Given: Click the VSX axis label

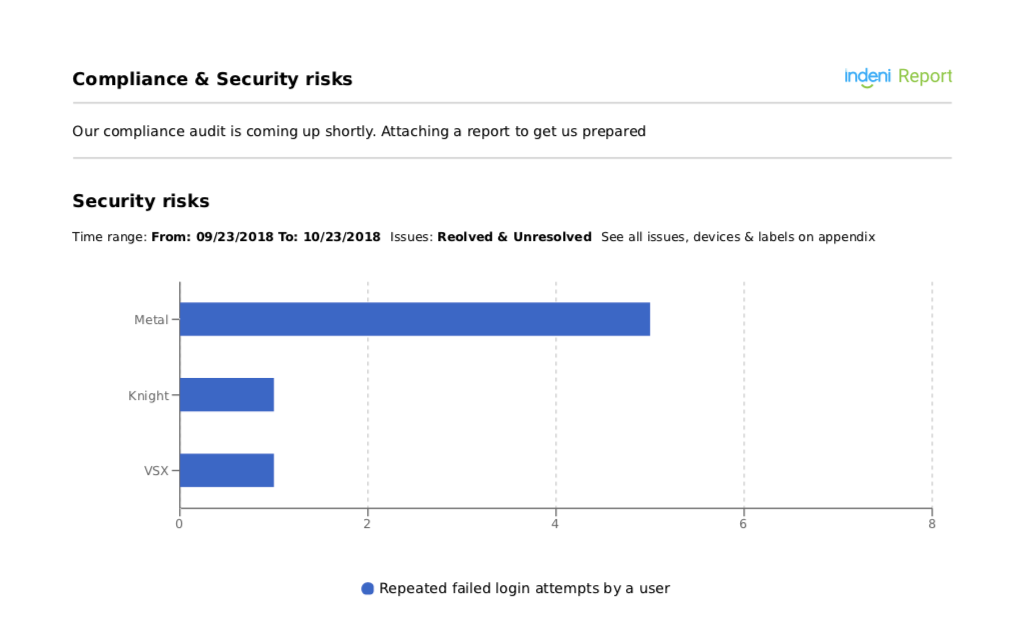Looking at the screenshot, I should (x=156, y=470).
